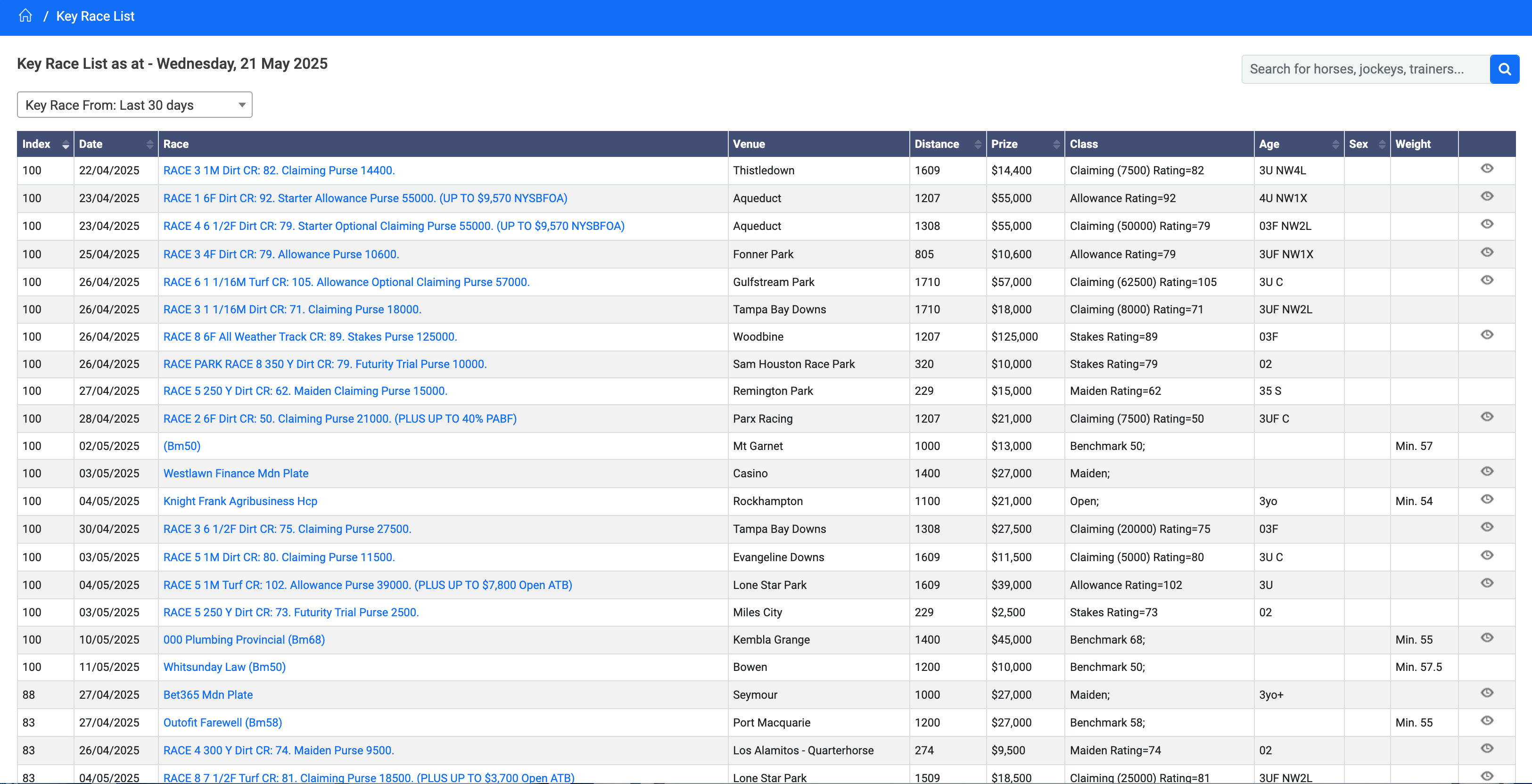Click eye icon for Seymour race row
The image size is (1532, 784).
click(x=1486, y=693)
